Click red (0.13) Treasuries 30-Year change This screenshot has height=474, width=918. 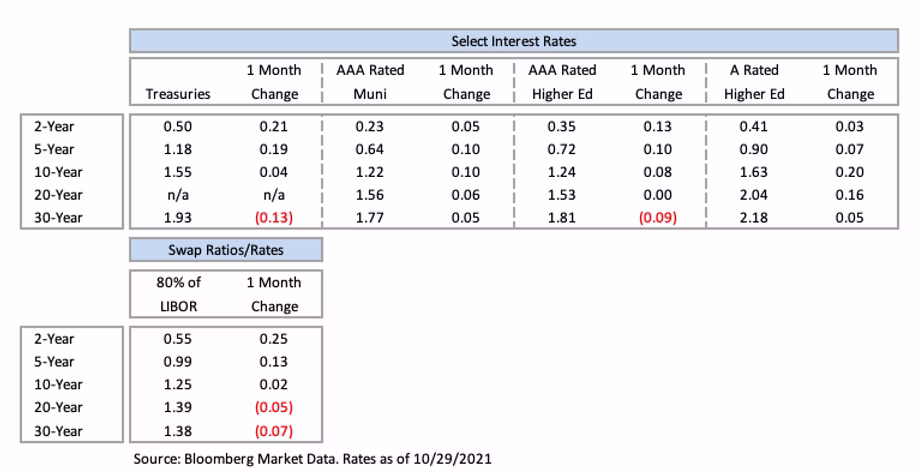[274, 218]
